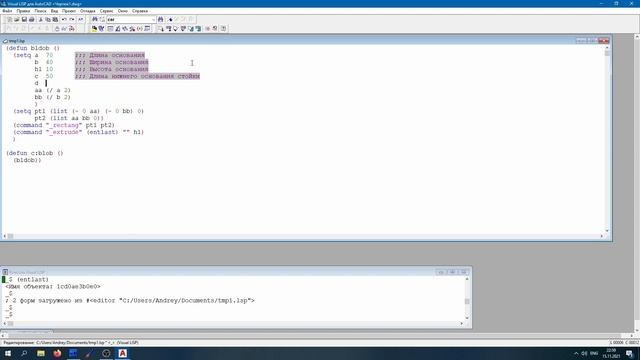Click console horizontal scrollbar right arrow
Image resolution: width=640 pixels, height=360 pixels.
(x=462, y=323)
